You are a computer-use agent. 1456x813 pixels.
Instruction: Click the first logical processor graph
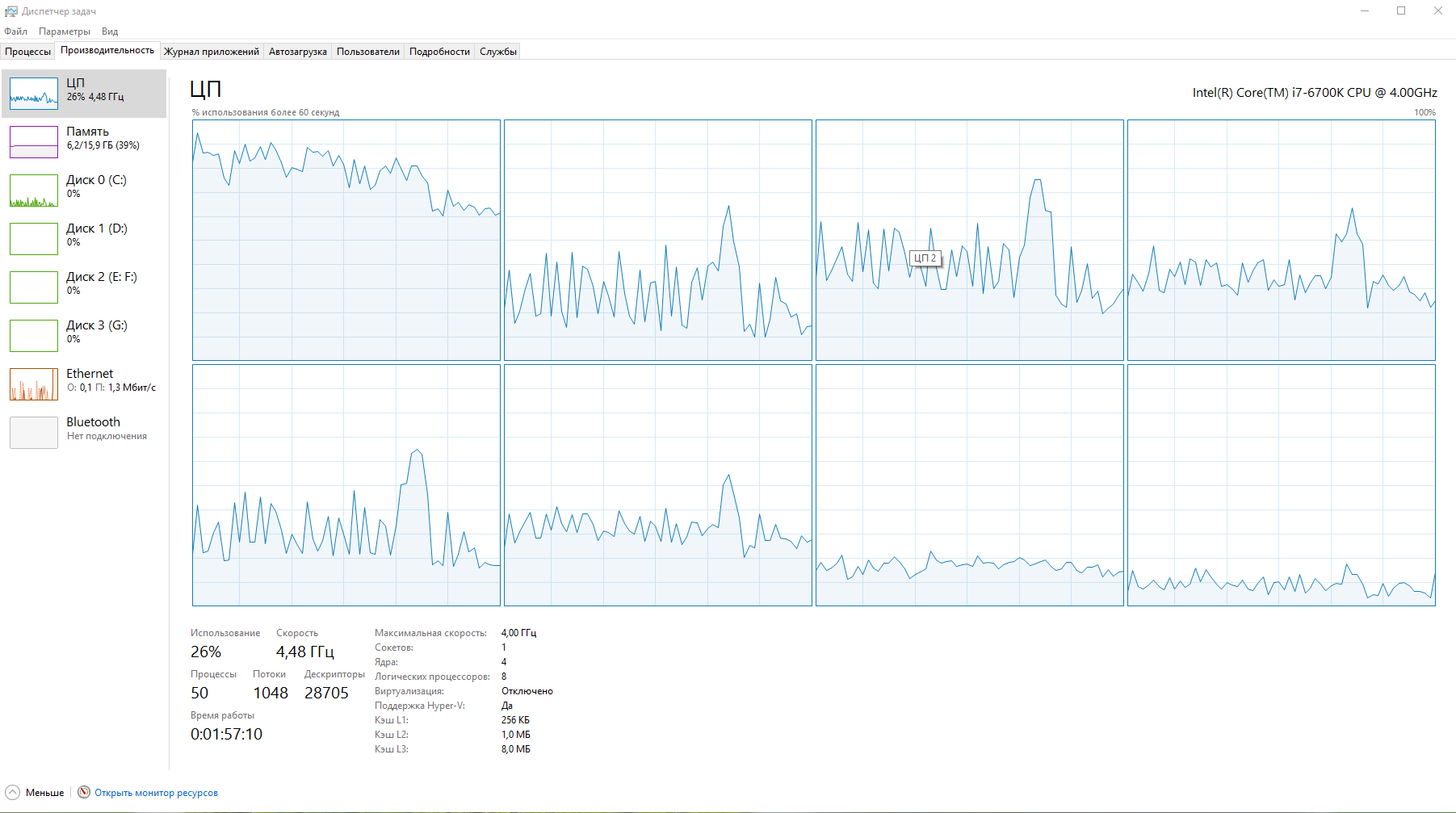pyautogui.click(x=346, y=240)
